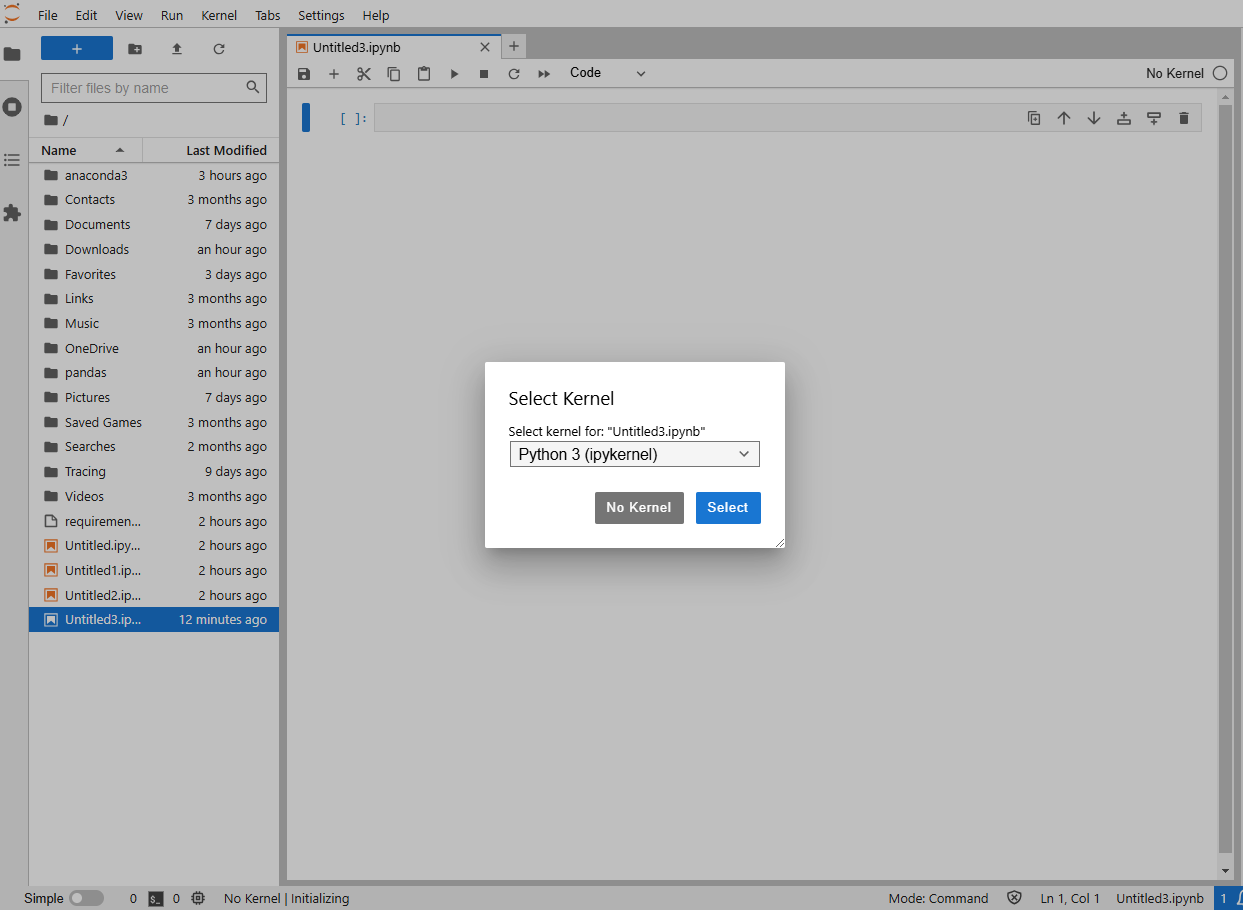
Task: Refresh the file browser list
Action: [x=219, y=49]
